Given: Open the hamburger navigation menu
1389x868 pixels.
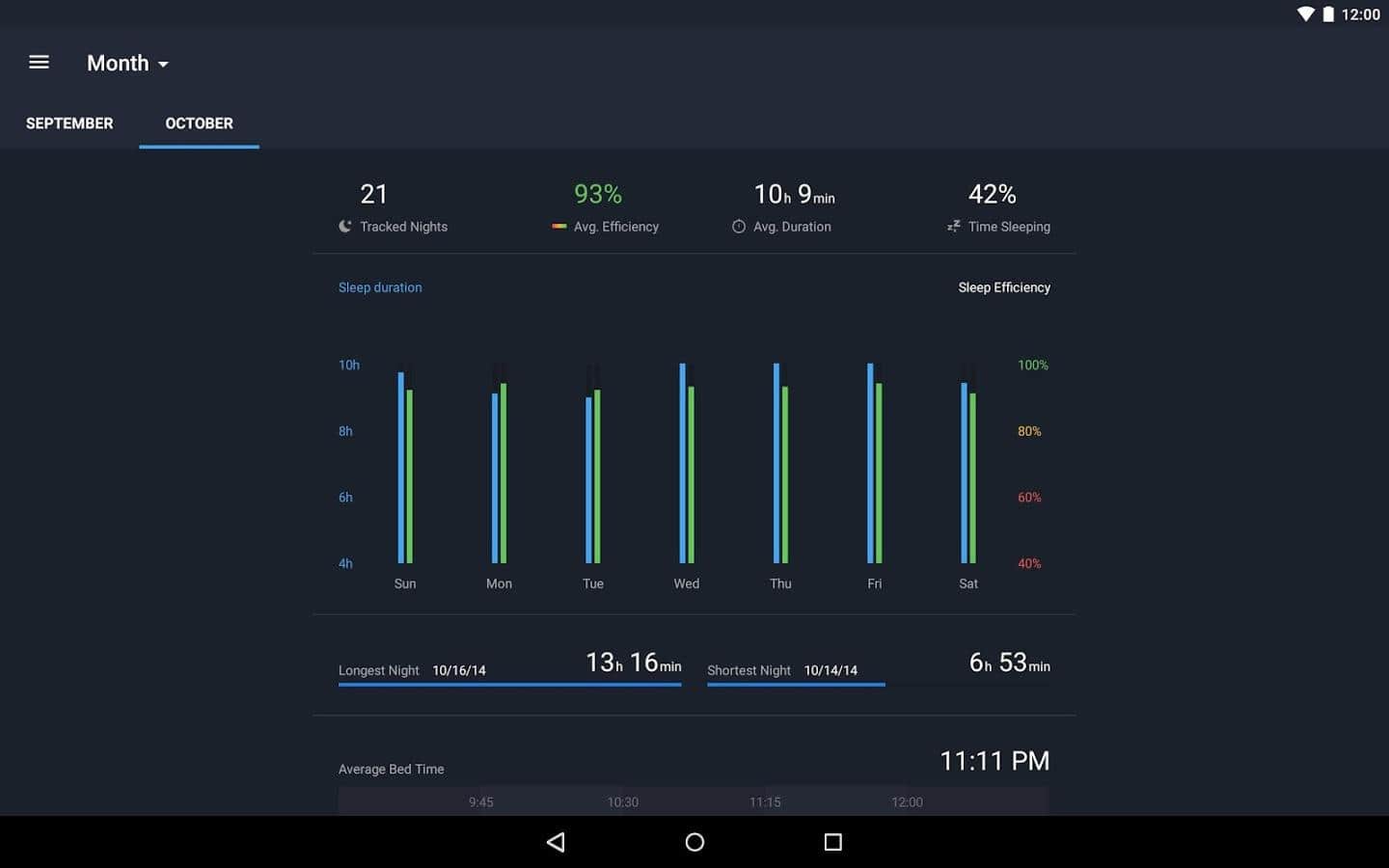Looking at the screenshot, I should [39, 63].
